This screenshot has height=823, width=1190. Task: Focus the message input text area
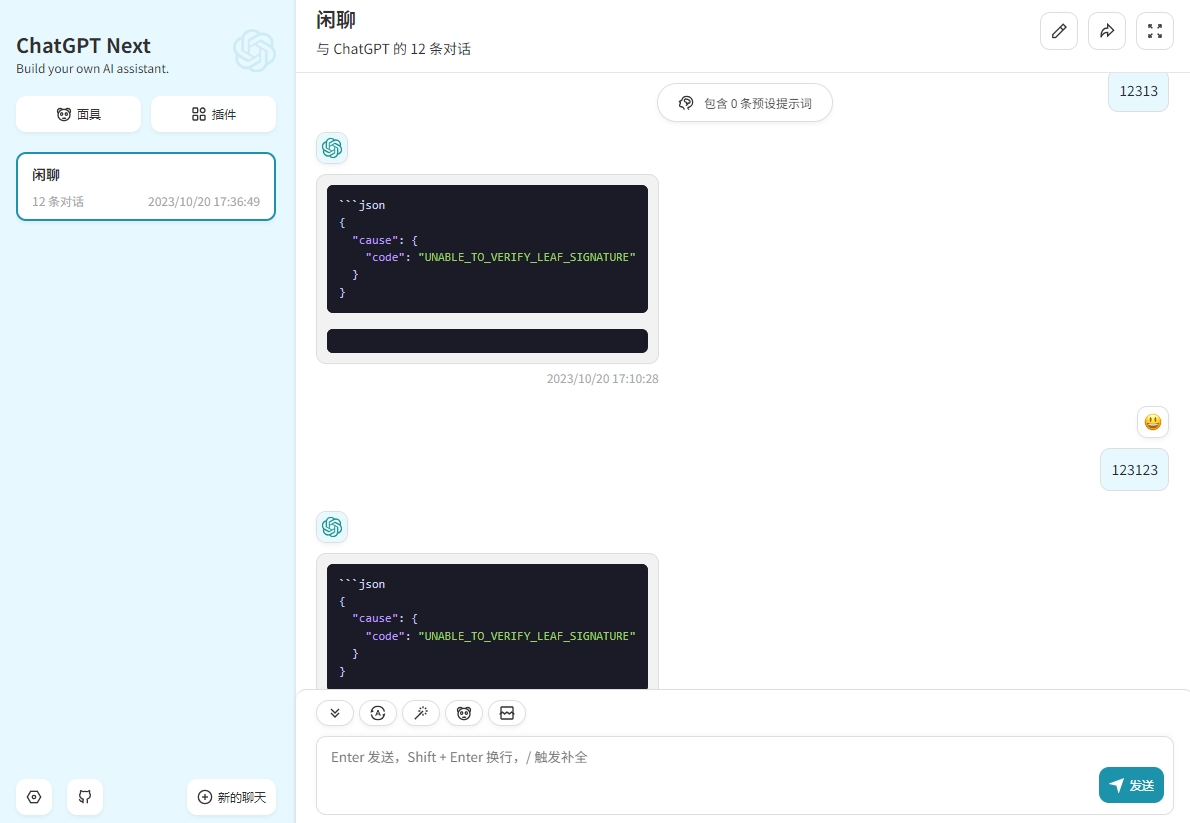745,775
